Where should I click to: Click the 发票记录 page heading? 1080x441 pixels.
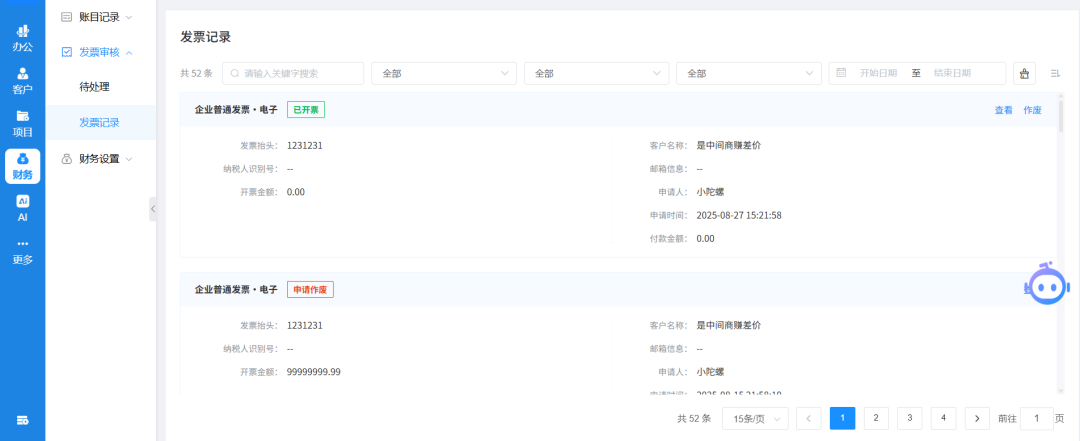click(205, 37)
